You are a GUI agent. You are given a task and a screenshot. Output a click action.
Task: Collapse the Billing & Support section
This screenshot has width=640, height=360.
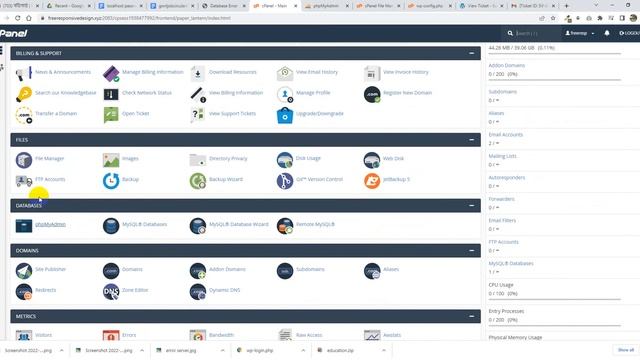[471, 53]
